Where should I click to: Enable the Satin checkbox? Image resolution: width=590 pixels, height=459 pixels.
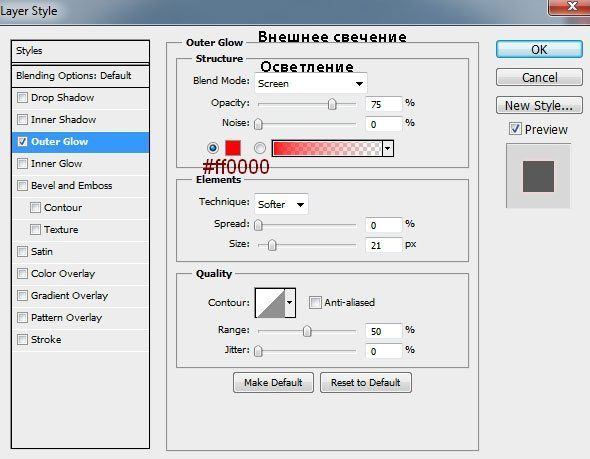pos(22,251)
